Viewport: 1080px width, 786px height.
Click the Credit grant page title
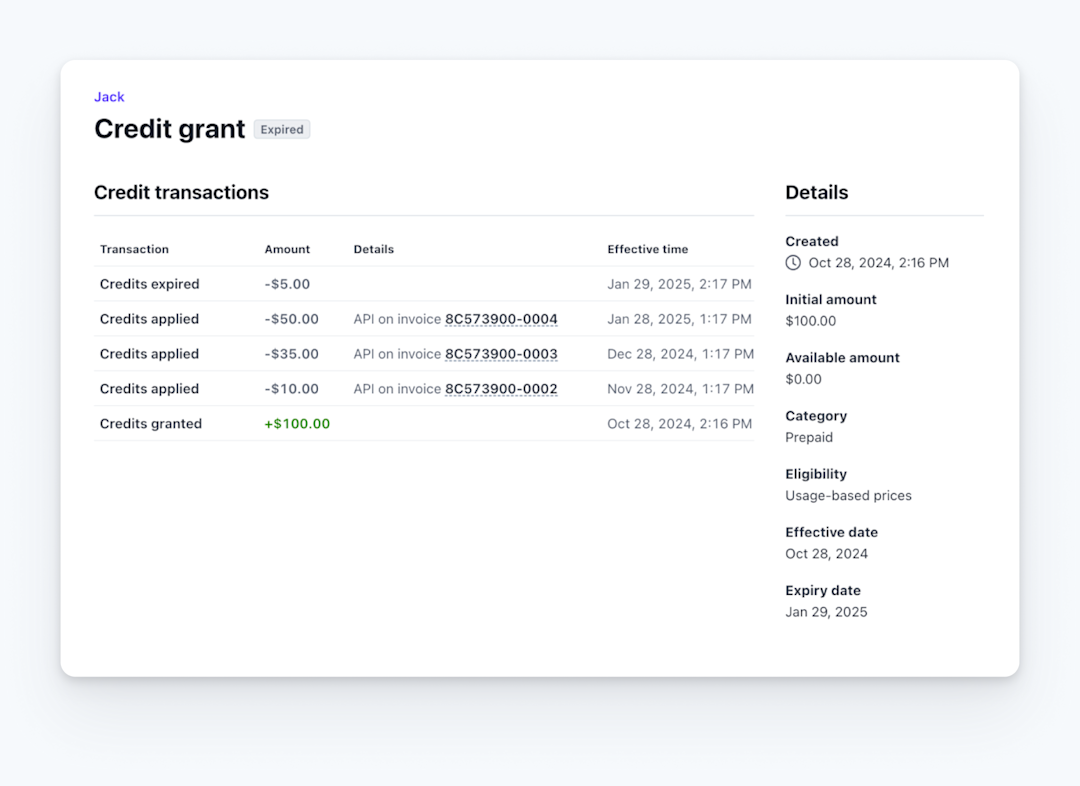(x=169, y=129)
